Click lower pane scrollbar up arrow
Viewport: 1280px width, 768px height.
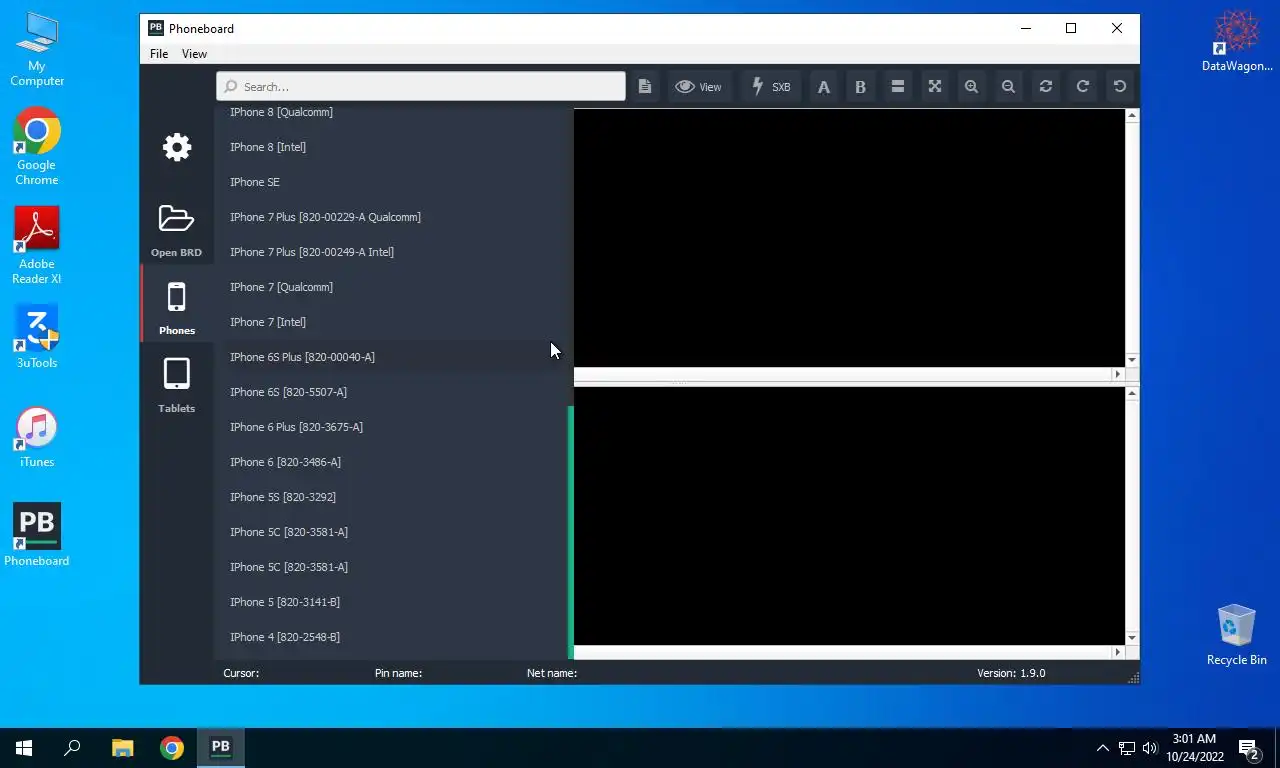coord(1132,393)
